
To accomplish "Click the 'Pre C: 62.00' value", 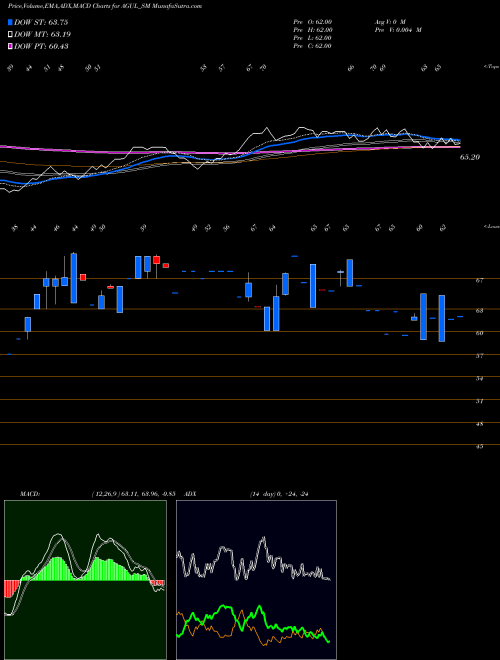I will [314, 46].
